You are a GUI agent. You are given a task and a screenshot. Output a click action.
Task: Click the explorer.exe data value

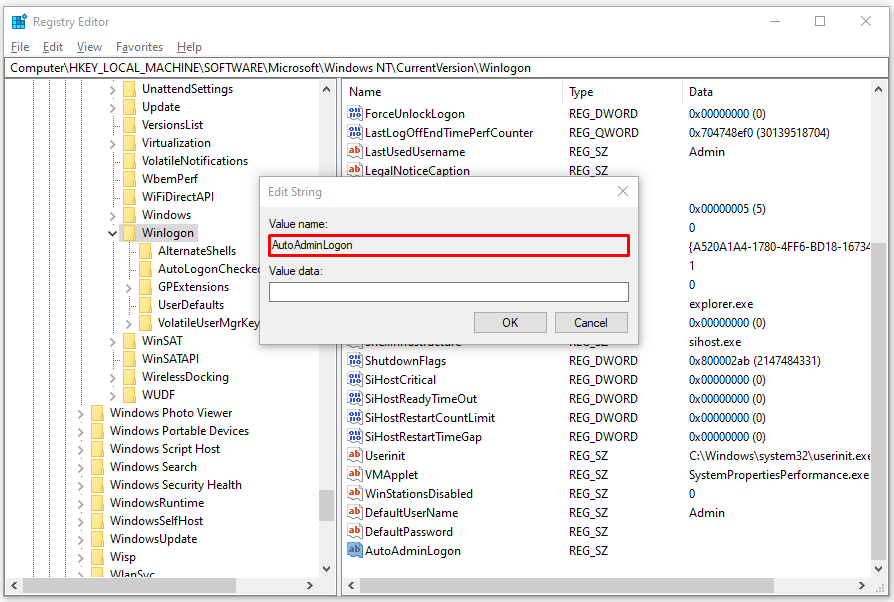point(721,304)
